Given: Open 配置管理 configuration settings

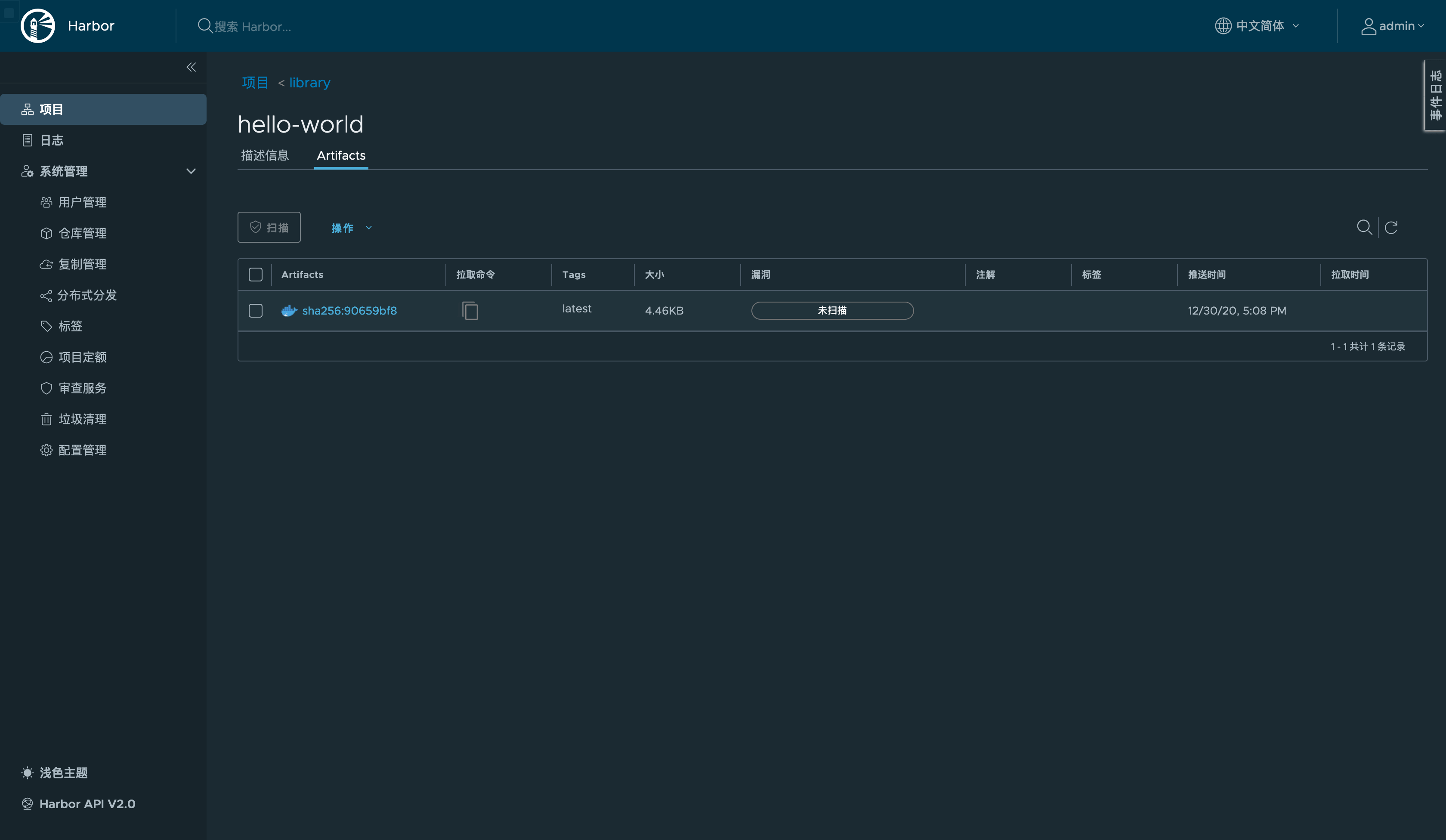Looking at the screenshot, I should pos(82,450).
